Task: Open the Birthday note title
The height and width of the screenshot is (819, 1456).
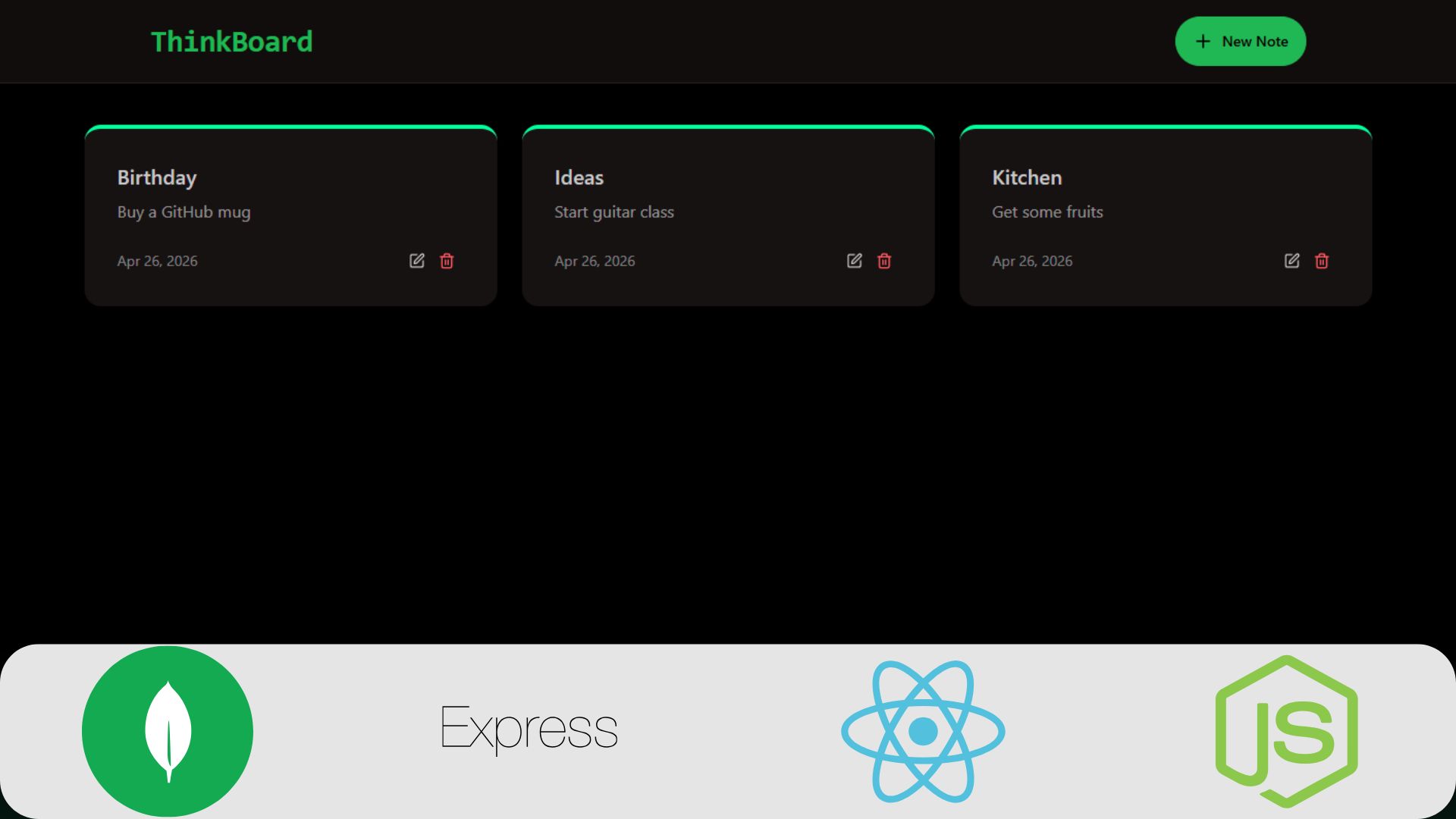Action: click(157, 178)
